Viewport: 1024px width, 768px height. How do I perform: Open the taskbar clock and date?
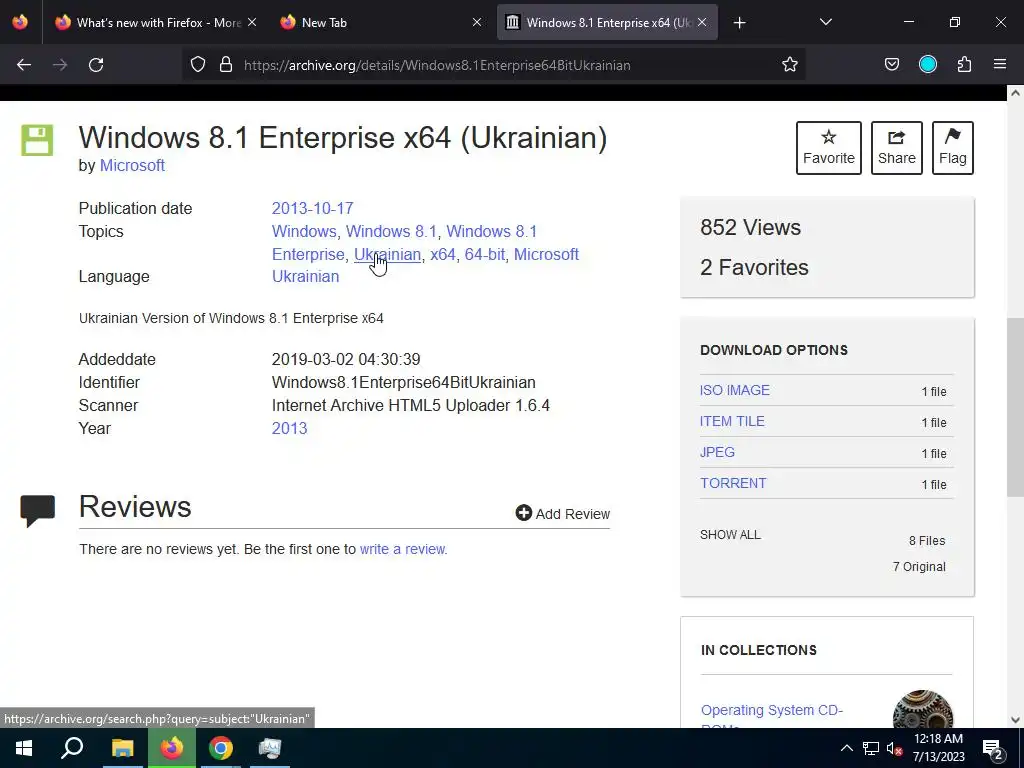(938, 748)
